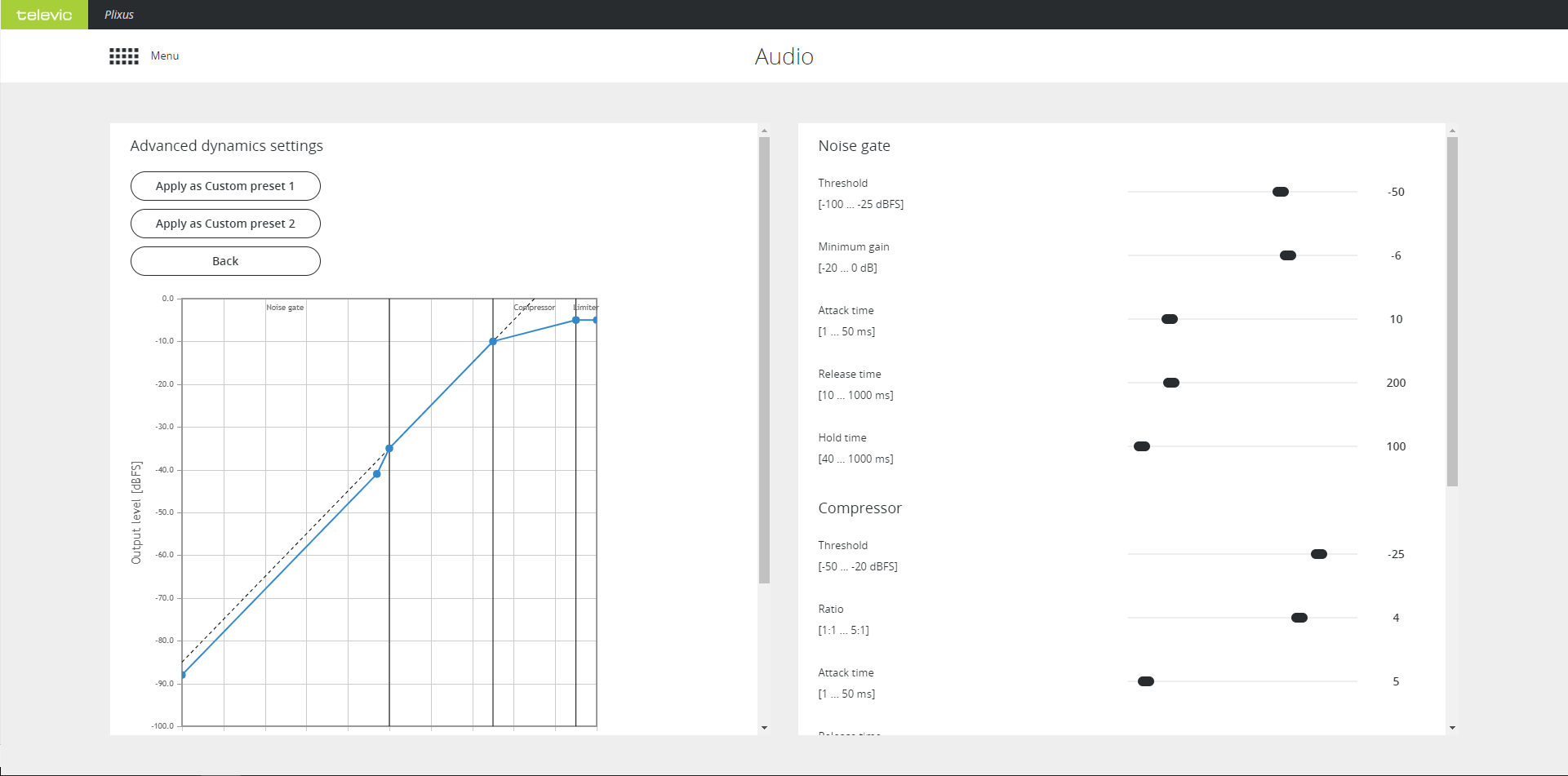
Task: Click the Noise gate threshold value -50
Action: coord(1396,192)
